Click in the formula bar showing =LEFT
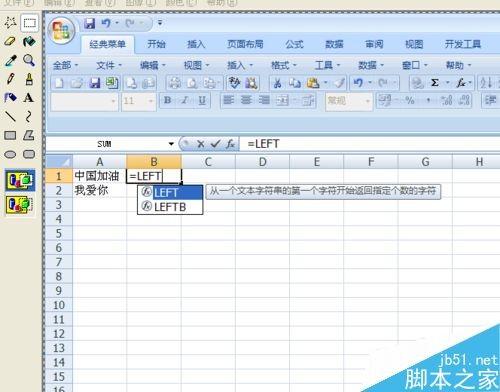Viewport: 500px width, 392px height. [370, 144]
